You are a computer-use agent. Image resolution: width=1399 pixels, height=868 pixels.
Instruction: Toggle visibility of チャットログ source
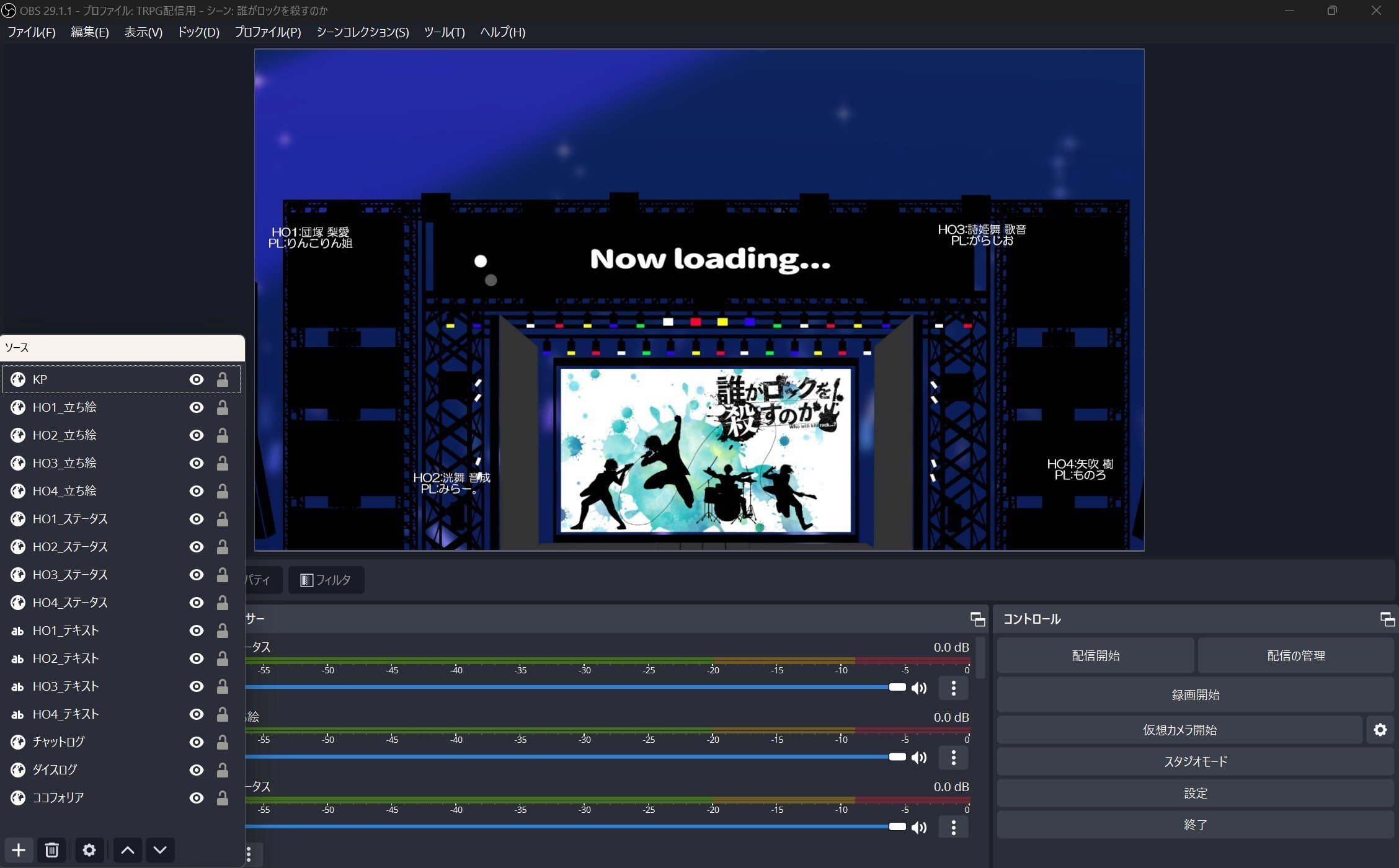point(197,742)
